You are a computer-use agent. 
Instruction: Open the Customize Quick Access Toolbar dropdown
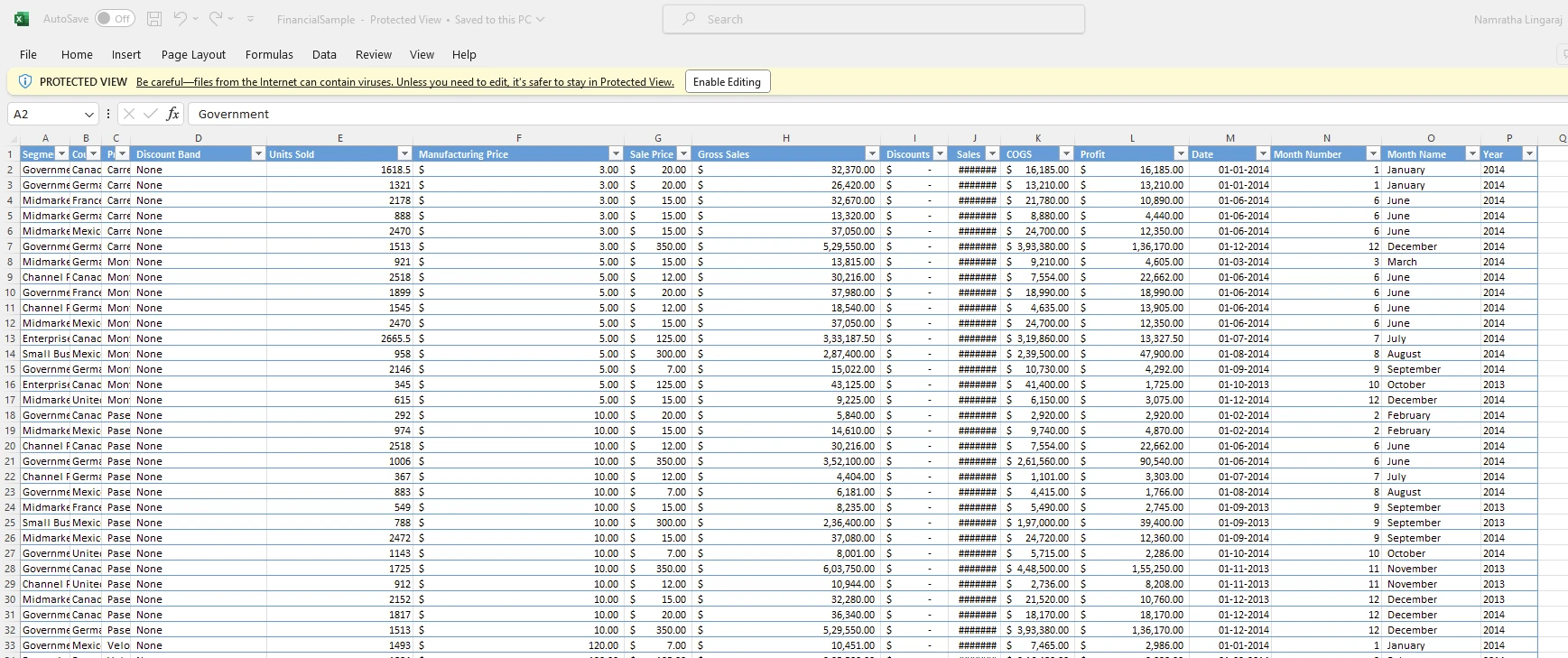click(x=250, y=19)
